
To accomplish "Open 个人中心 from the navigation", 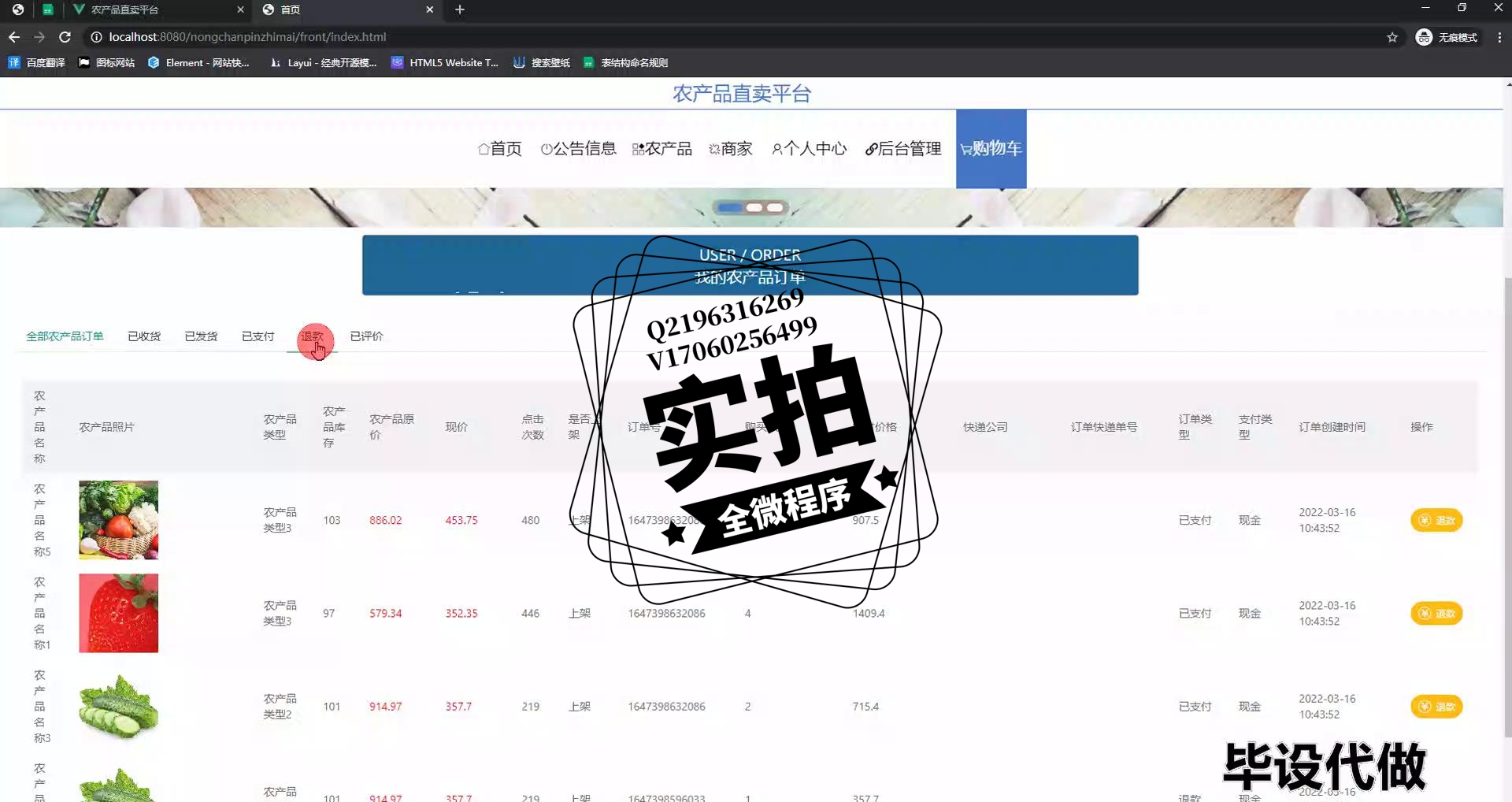I will pyautogui.click(x=809, y=149).
